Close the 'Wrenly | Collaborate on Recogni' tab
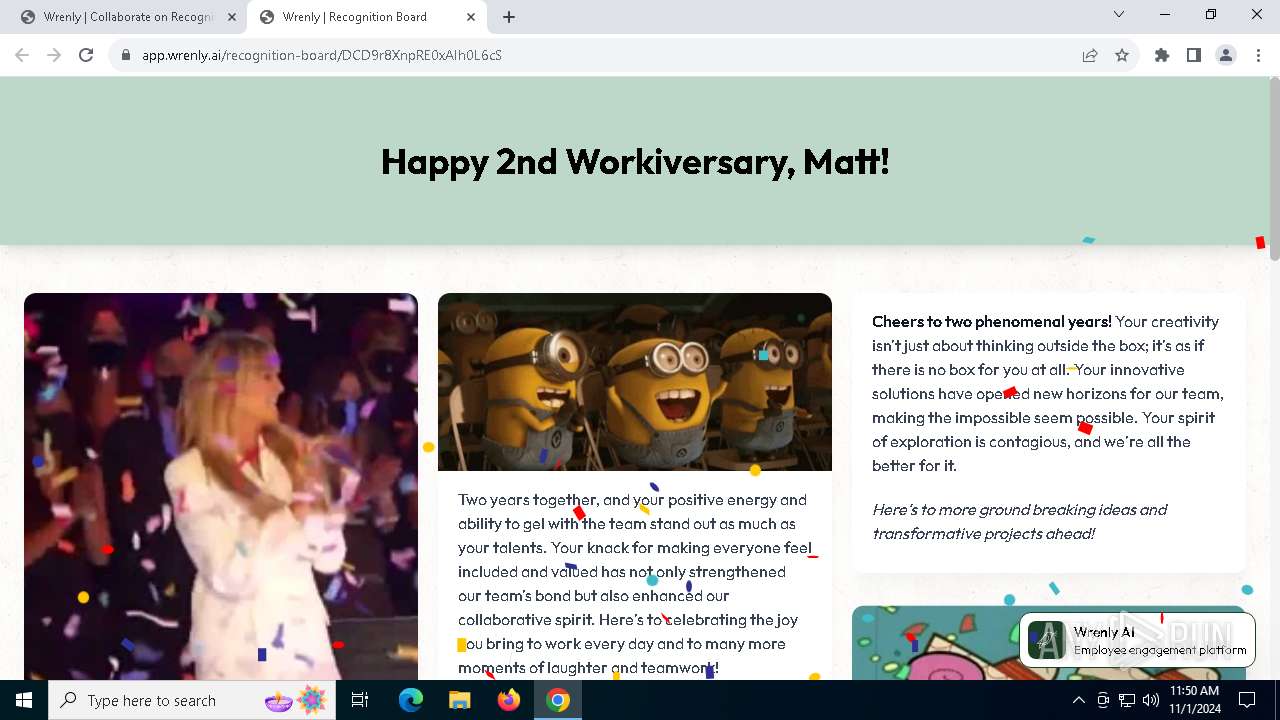The height and width of the screenshot is (720, 1280). [x=232, y=17]
